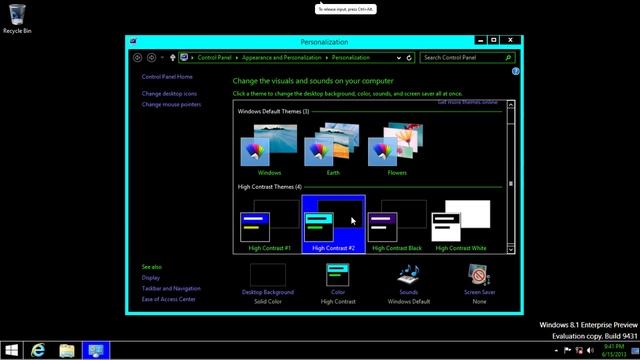Refresh the Personalization page
The width and height of the screenshot is (640, 360).
pyautogui.click(x=409, y=58)
